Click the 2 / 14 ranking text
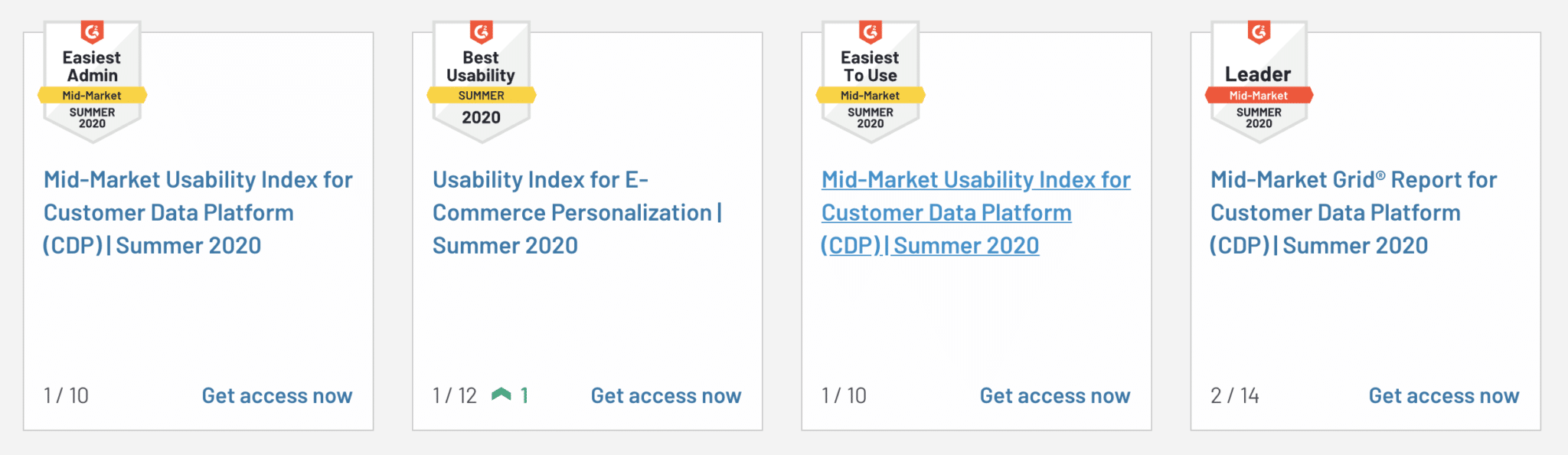The image size is (1568, 455). 1235,395
